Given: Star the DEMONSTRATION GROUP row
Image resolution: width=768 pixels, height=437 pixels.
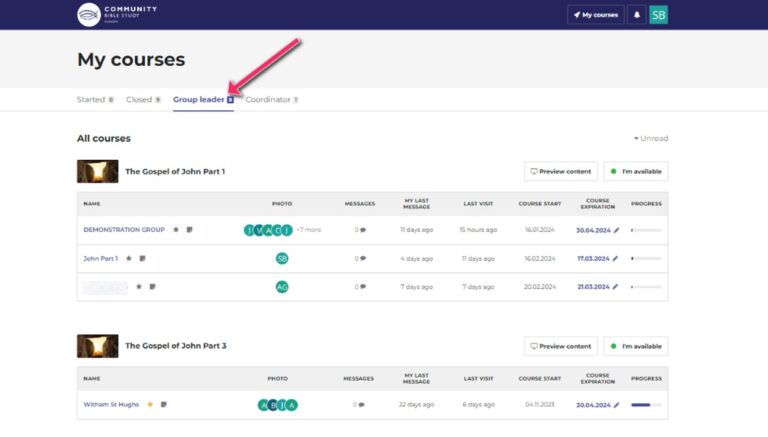Looking at the screenshot, I should tap(176, 230).
